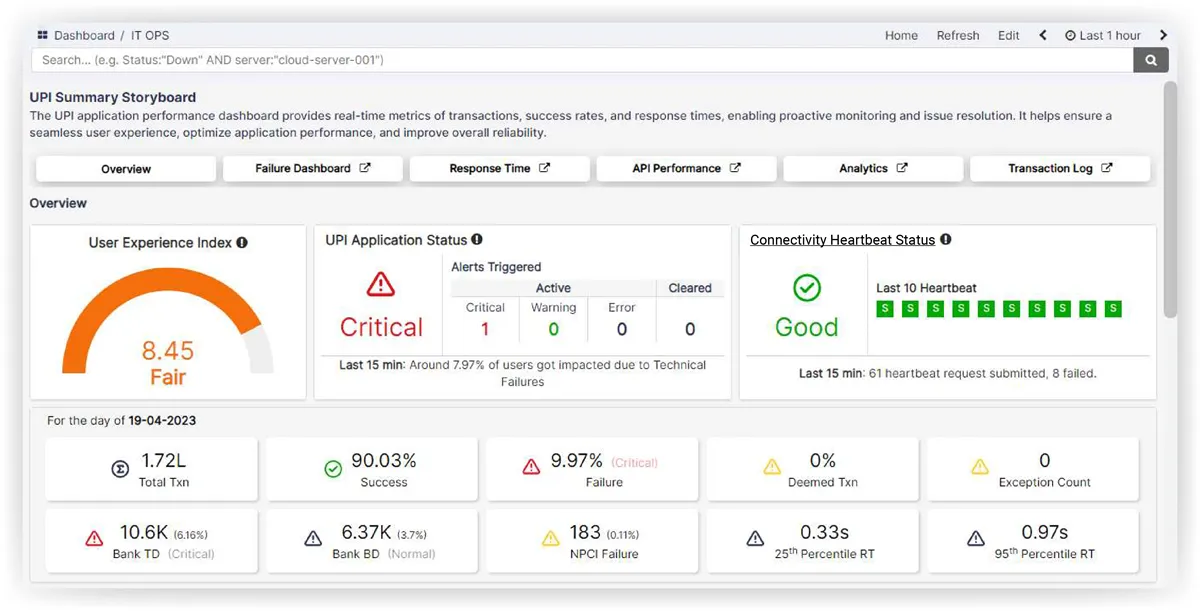This screenshot has width=1200, height=611.
Task: Open the Connectivity Heartbeat Status link
Action: (x=843, y=240)
